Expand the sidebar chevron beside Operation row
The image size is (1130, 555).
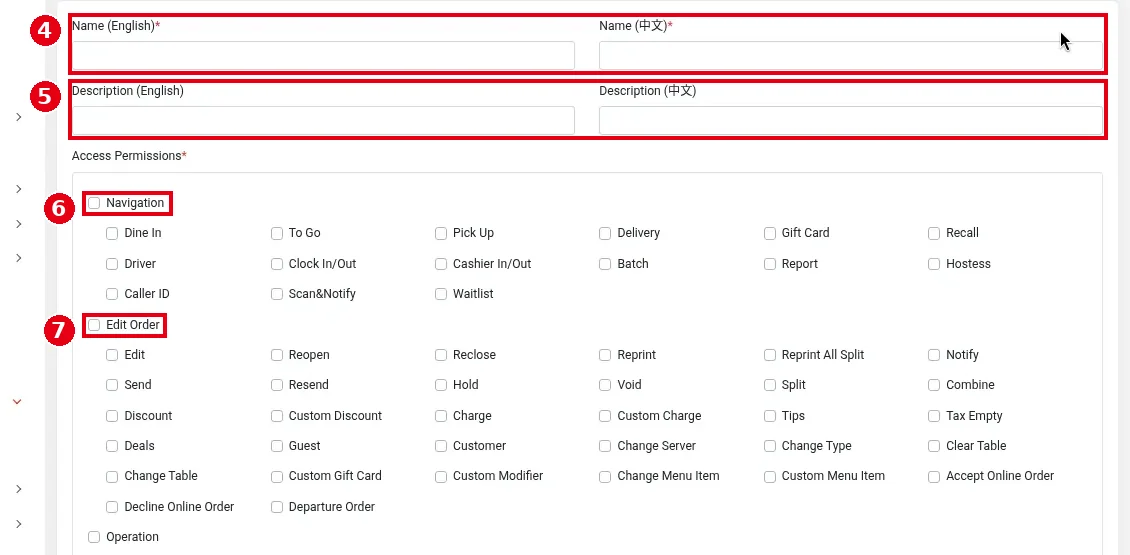pyautogui.click(x=19, y=524)
